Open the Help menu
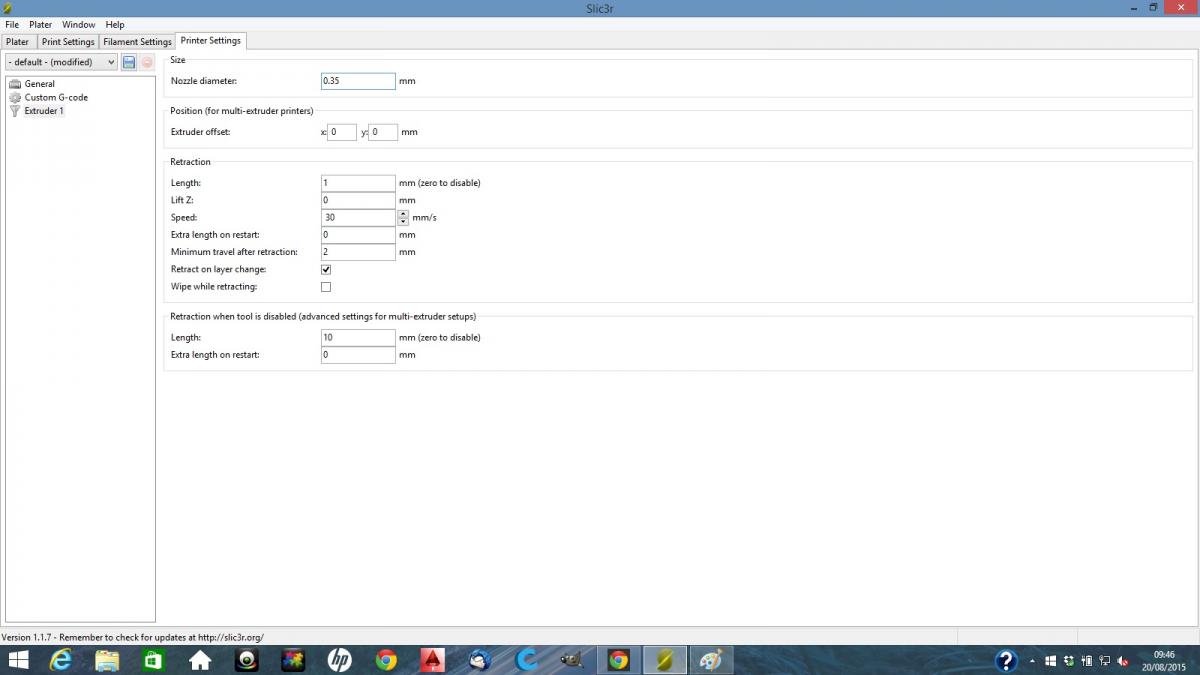The image size is (1200, 675). point(115,24)
